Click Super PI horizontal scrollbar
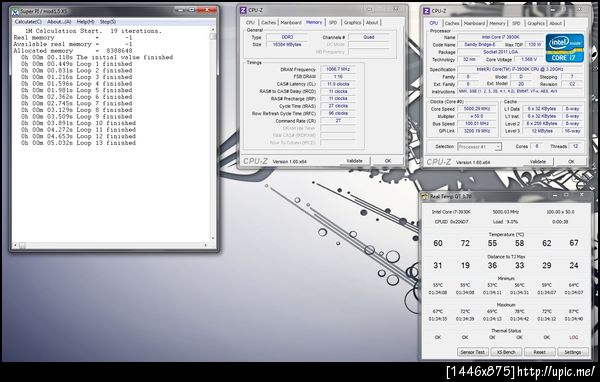The height and width of the screenshot is (382, 600). 111,245
